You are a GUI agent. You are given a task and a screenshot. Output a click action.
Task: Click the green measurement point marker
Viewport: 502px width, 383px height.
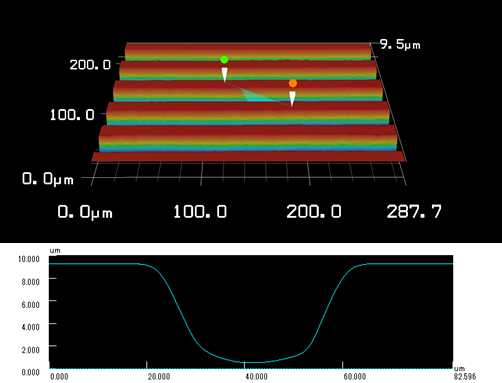[224, 60]
